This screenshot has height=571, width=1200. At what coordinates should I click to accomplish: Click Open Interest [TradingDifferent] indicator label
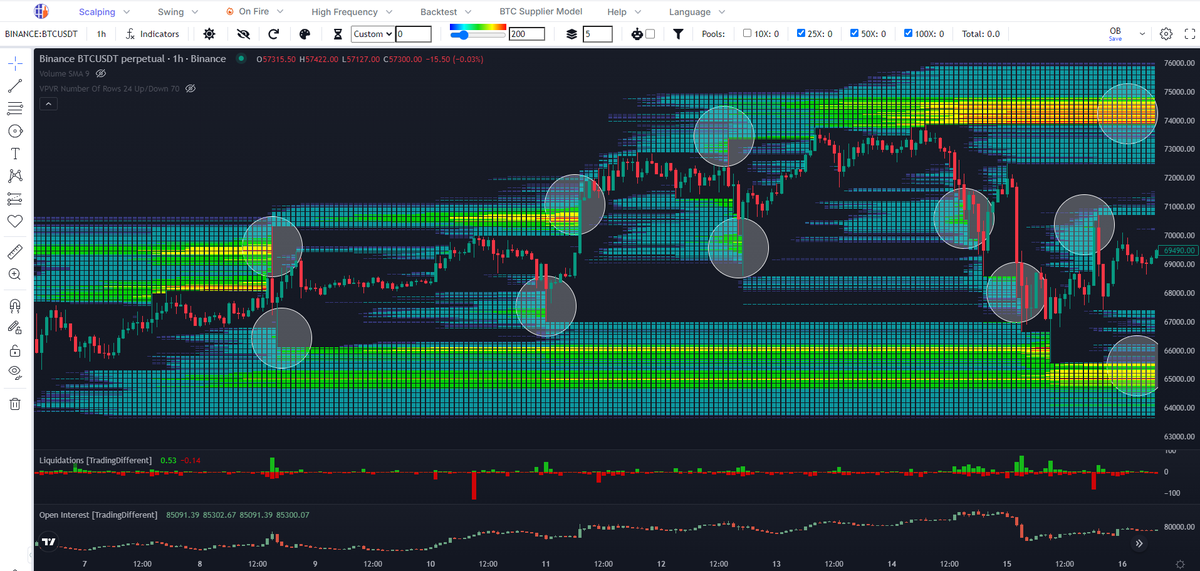98,515
